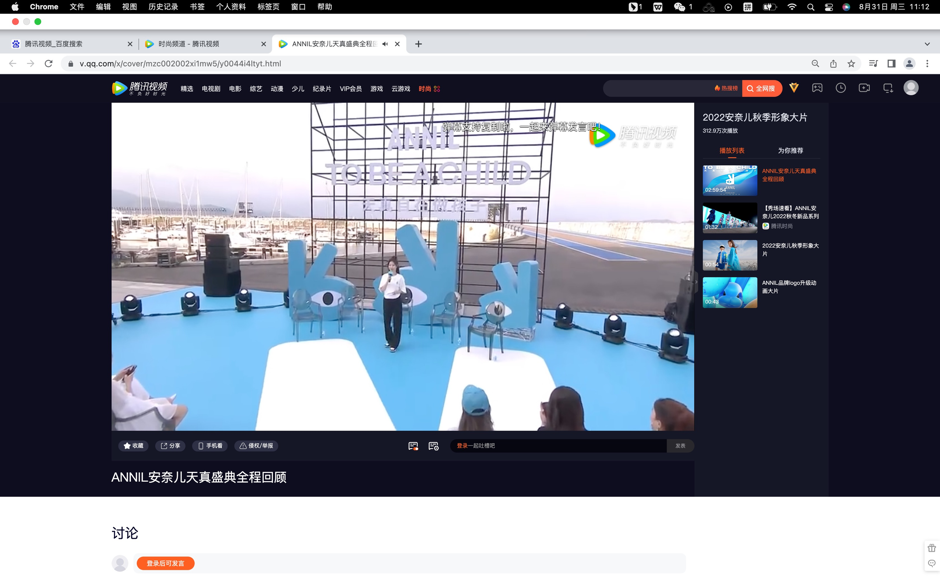Click the gift icon at right edge
Viewport: 940px width, 588px height.
coord(932,548)
